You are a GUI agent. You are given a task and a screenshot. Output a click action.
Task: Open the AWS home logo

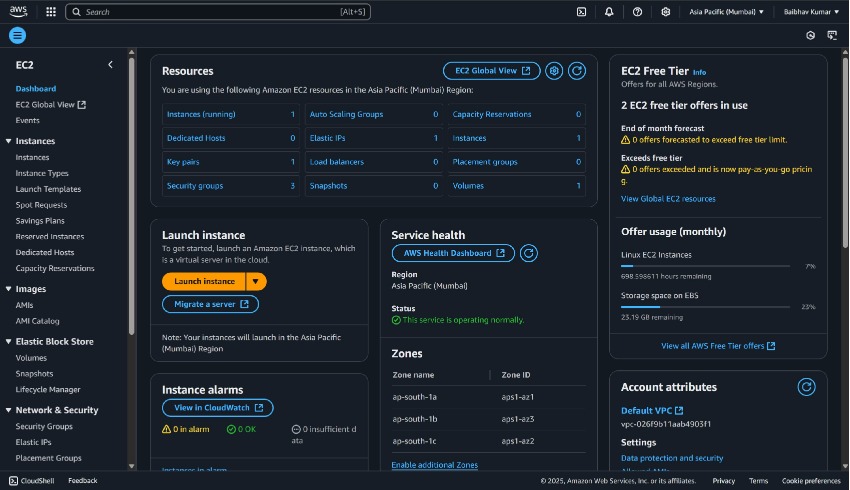click(x=18, y=11)
